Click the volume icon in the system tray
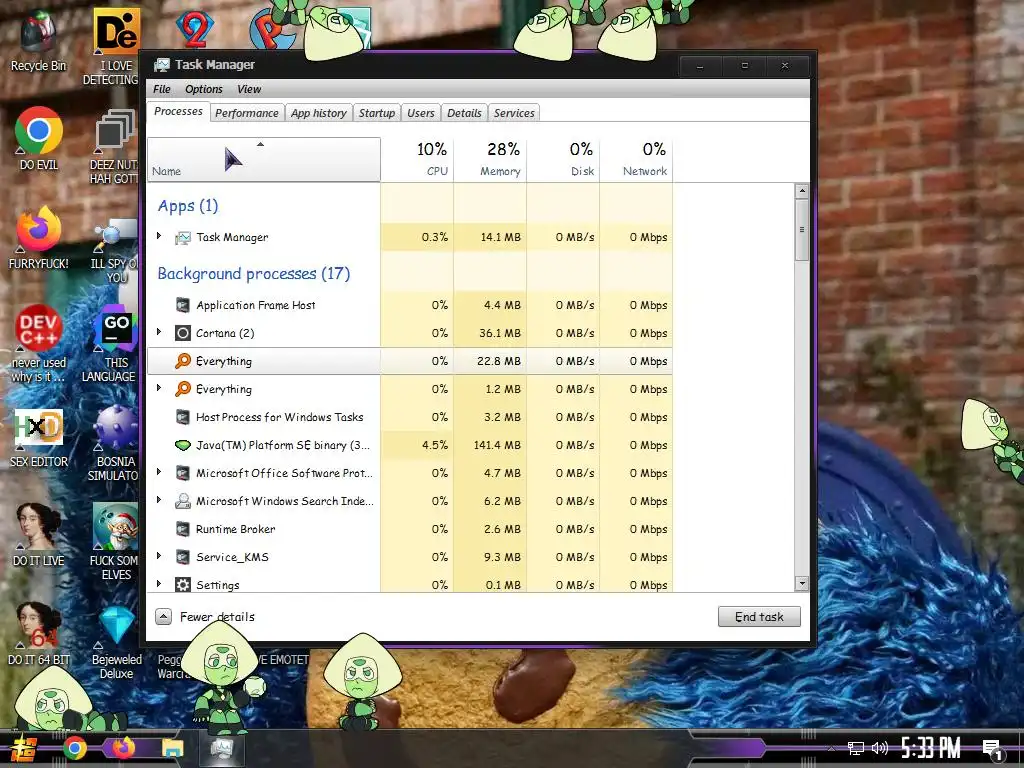 click(880, 748)
